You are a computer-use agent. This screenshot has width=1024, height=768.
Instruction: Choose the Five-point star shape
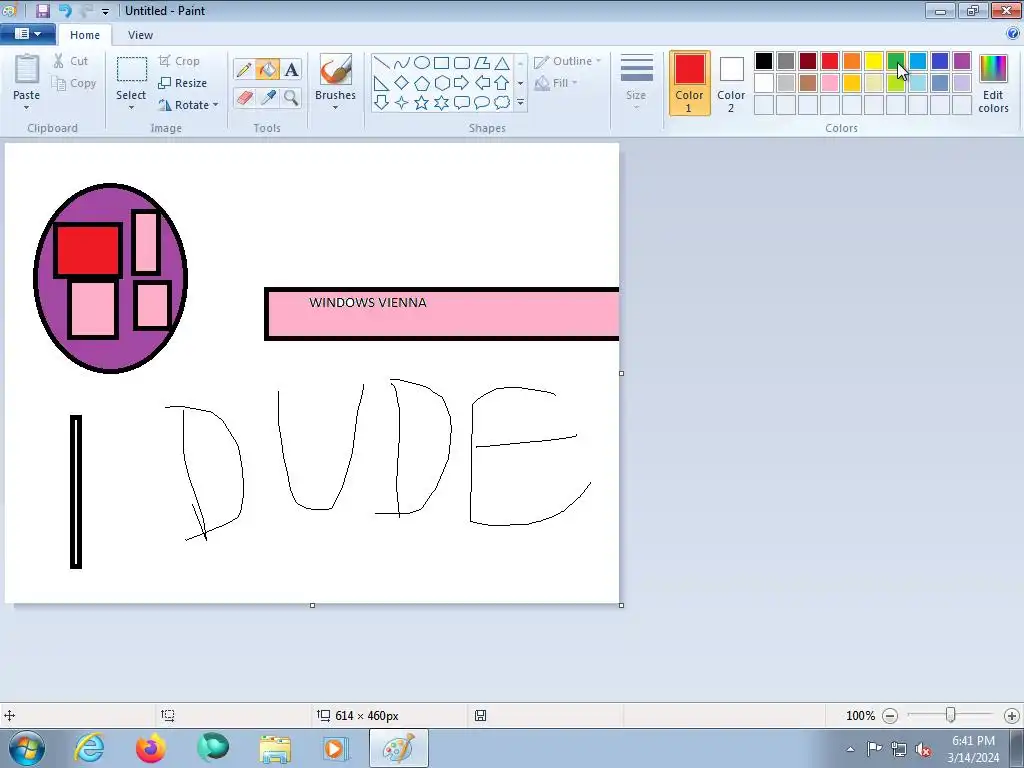point(422,103)
